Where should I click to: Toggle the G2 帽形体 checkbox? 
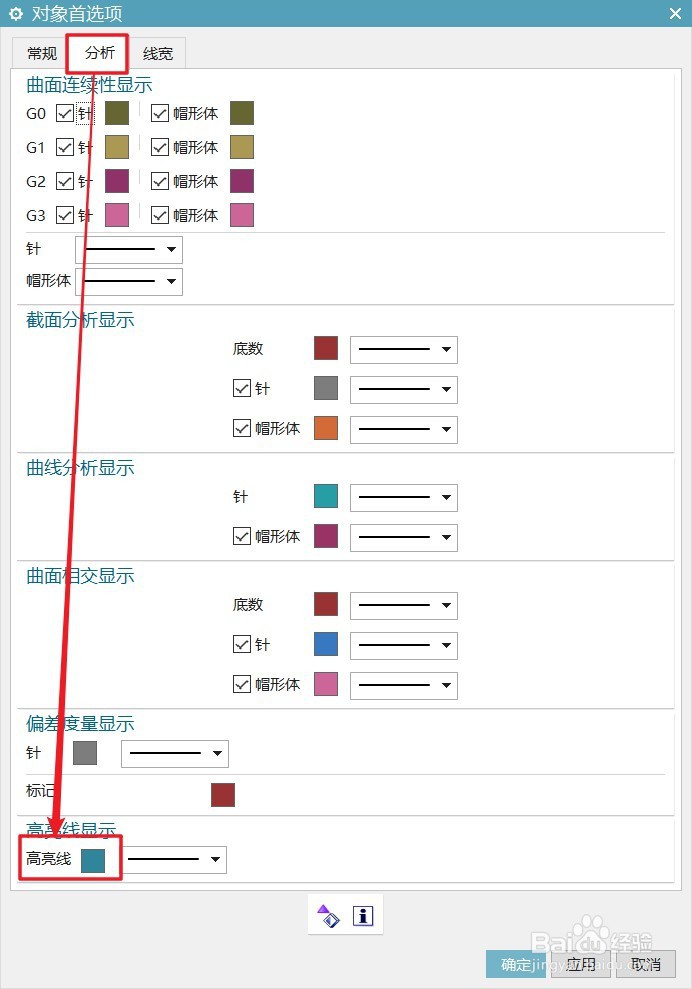coord(160,182)
